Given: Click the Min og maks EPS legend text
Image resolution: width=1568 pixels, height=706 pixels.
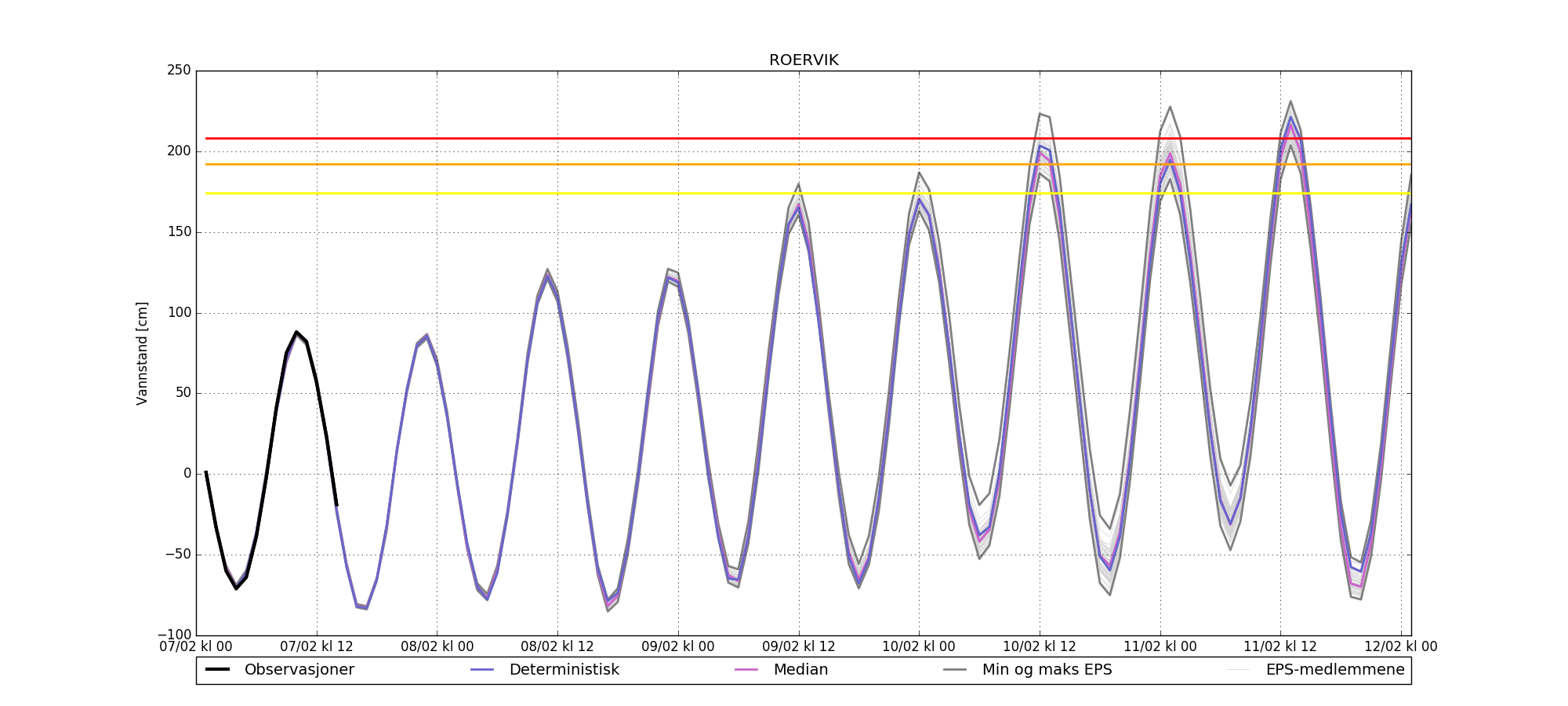Looking at the screenshot, I should pyautogui.click(x=1047, y=670).
